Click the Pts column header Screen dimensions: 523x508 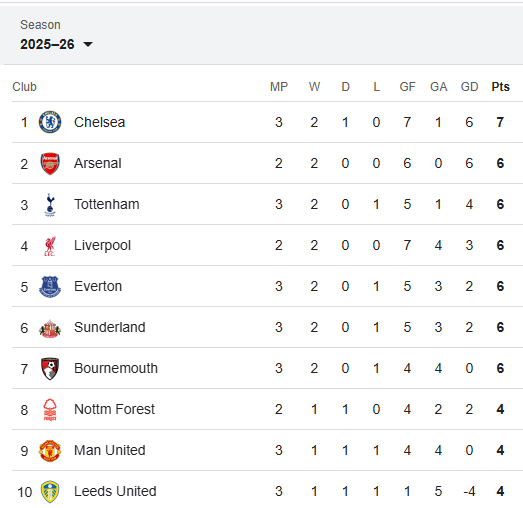coord(500,87)
